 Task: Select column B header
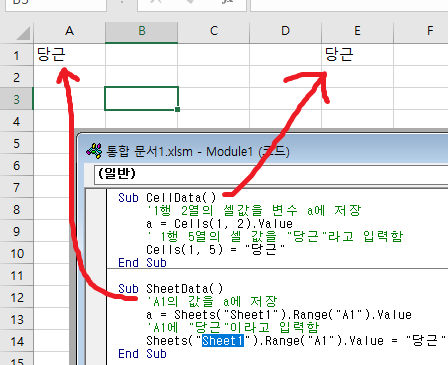tap(142, 32)
